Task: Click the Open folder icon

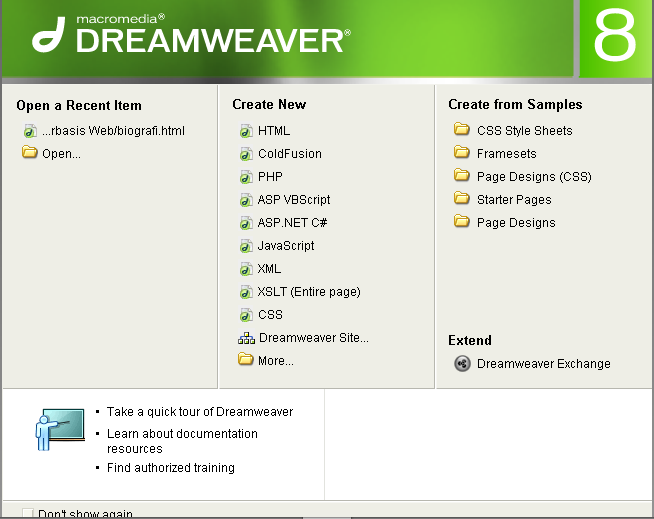Action: (30, 152)
